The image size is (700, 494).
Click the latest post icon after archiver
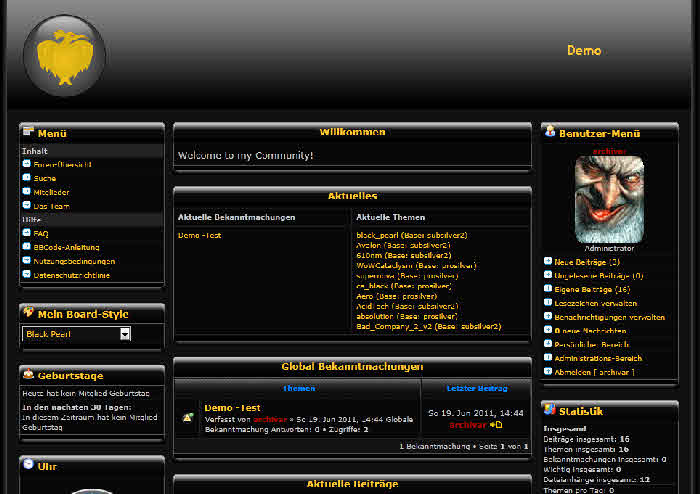coord(497,425)
